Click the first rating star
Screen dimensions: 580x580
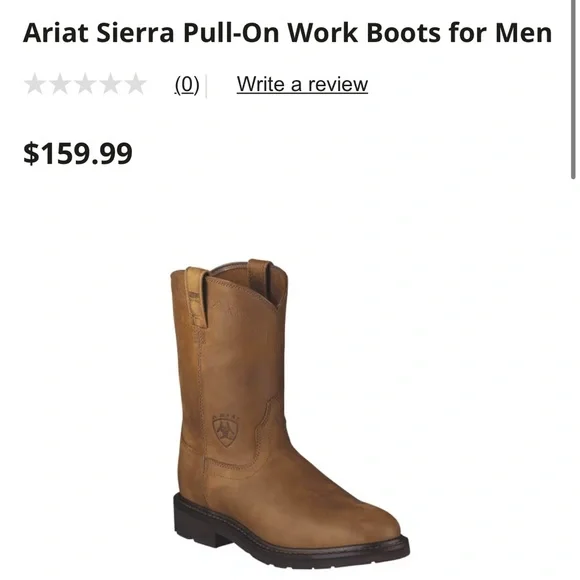click(x=35, y=84)
